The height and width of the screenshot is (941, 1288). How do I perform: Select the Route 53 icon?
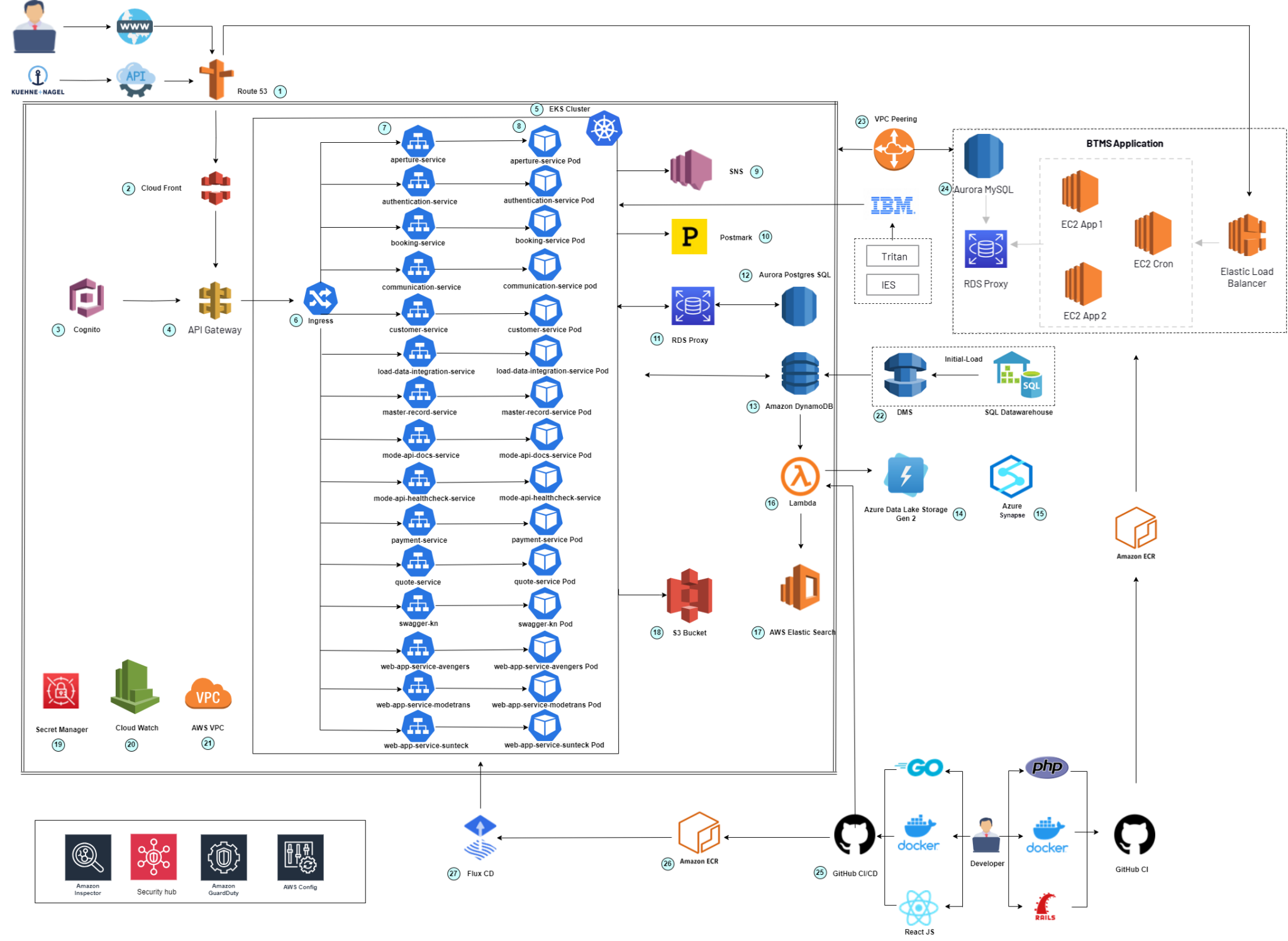(x=215, y=81)
